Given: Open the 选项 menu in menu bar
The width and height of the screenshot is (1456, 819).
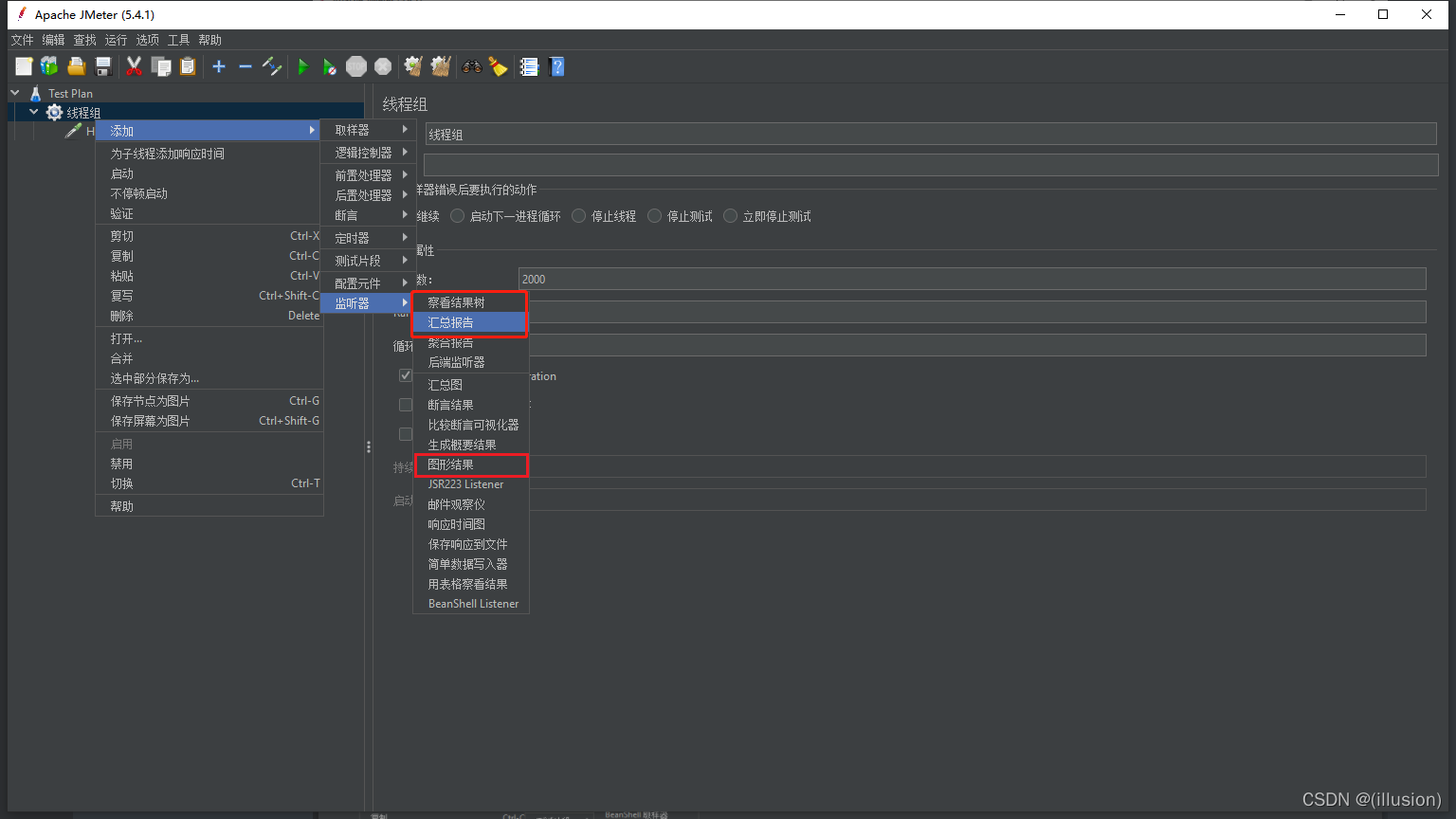Looking at the screenshot, I should (147, 40).
